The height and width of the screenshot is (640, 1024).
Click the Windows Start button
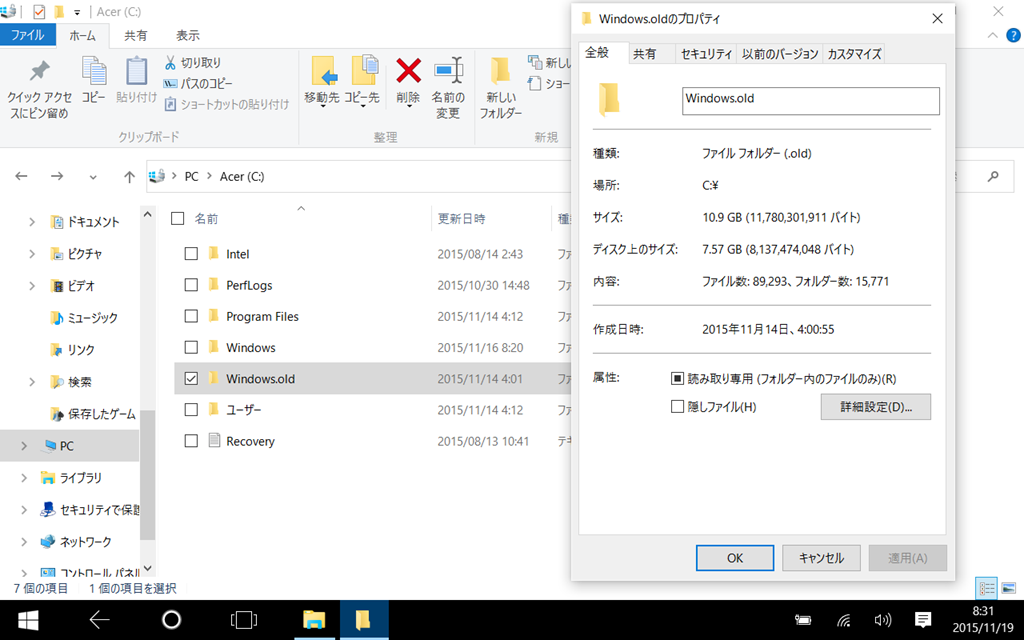pos(28,620)
